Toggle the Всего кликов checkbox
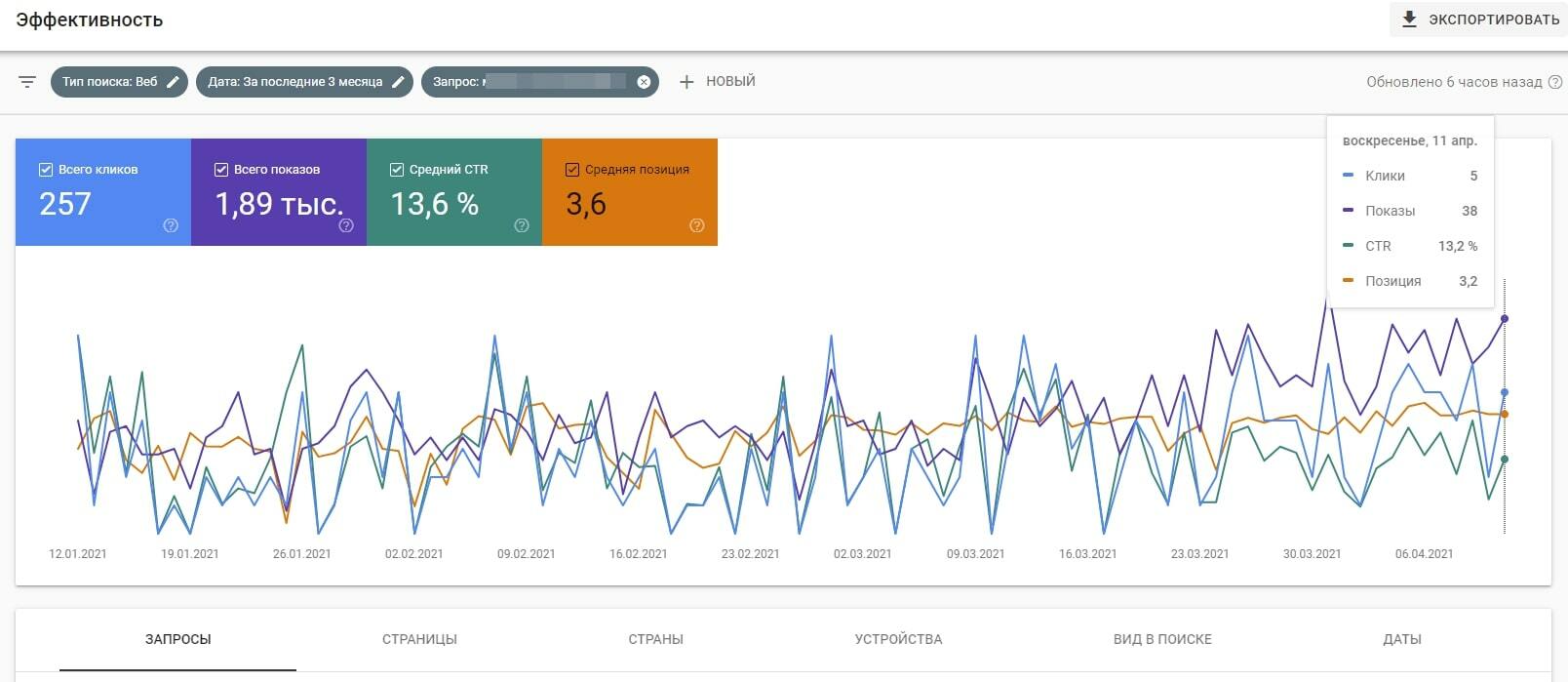 [45, 170]
